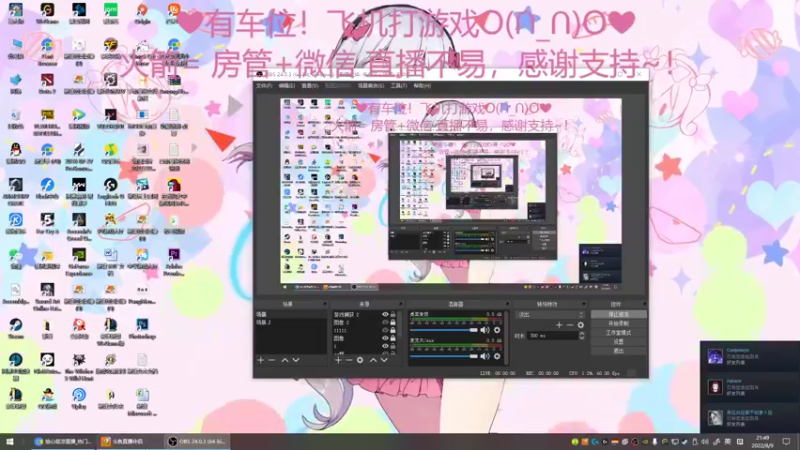Select 场景 2 in the scenes list
This screenshot has height=450, width=800.
(x=290, y=322)
